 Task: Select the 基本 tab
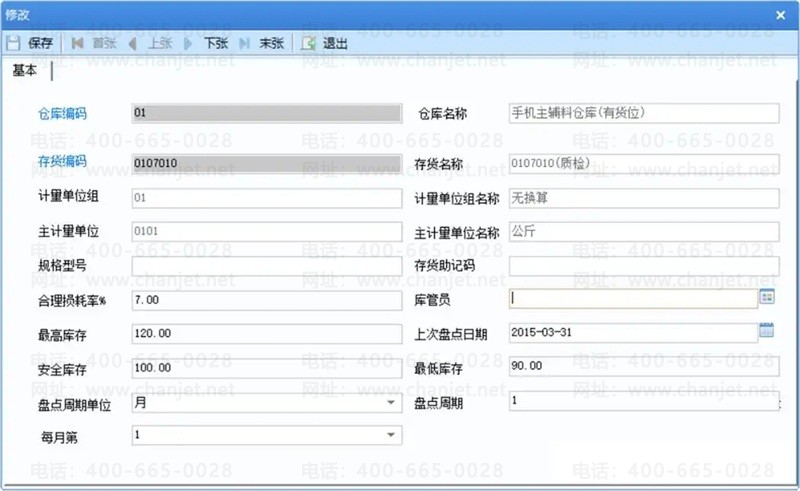tap(24, 70)
